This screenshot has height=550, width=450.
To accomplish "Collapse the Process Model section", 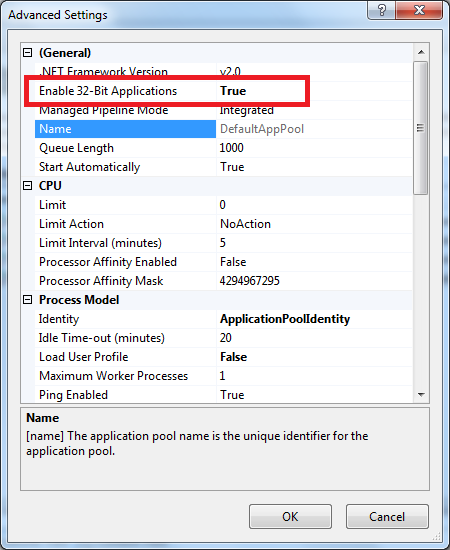I will pyautogui.click(x=27, y=300).
